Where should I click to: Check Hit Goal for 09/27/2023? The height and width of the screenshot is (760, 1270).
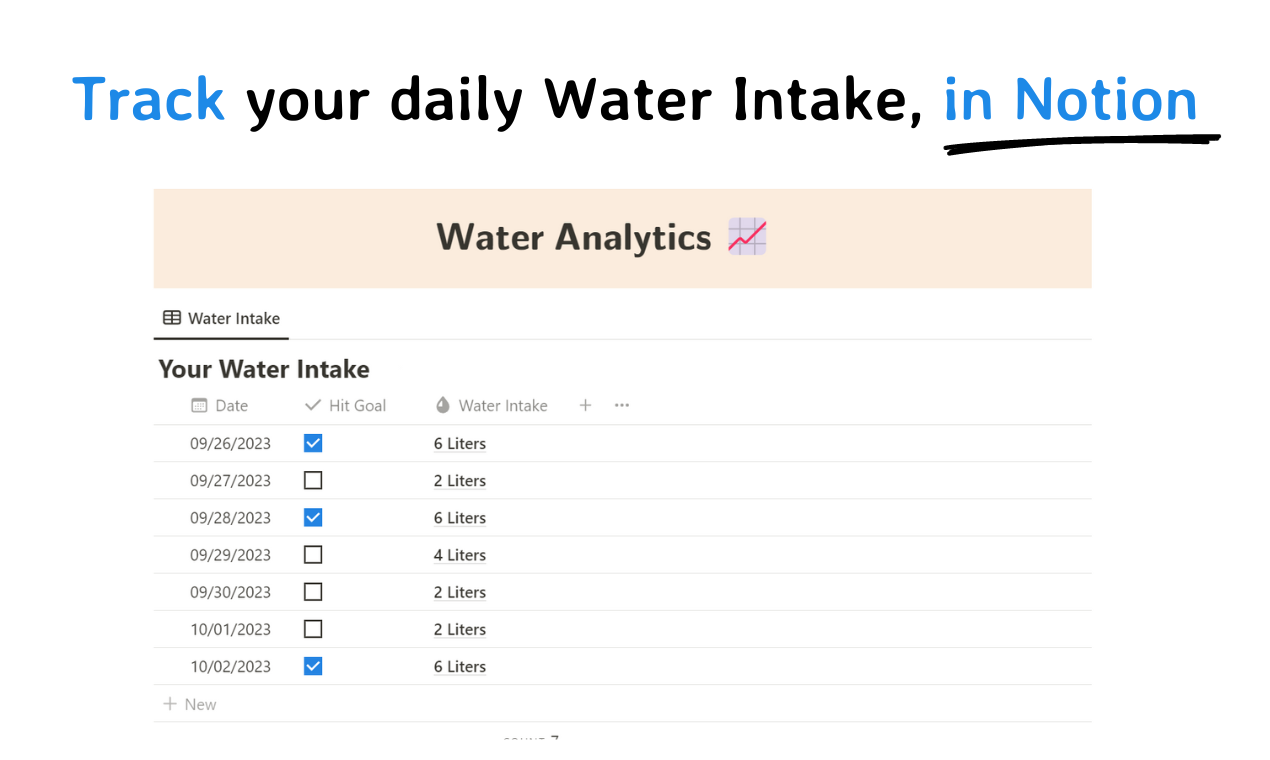[x=313, y=480]
